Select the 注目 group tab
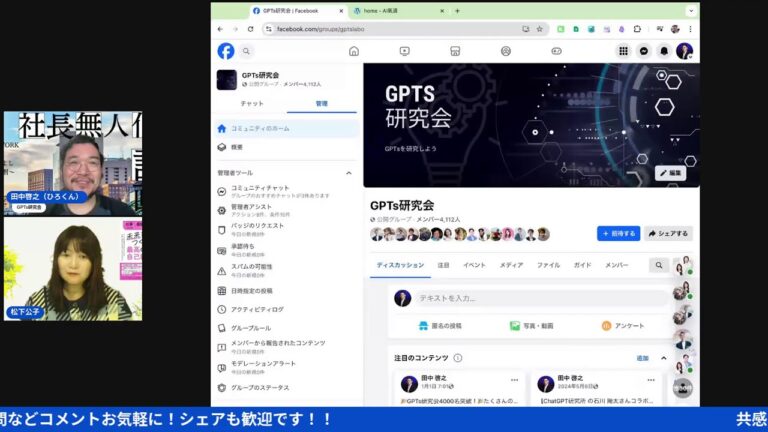 pyautogui.click(x=443, y=265)
